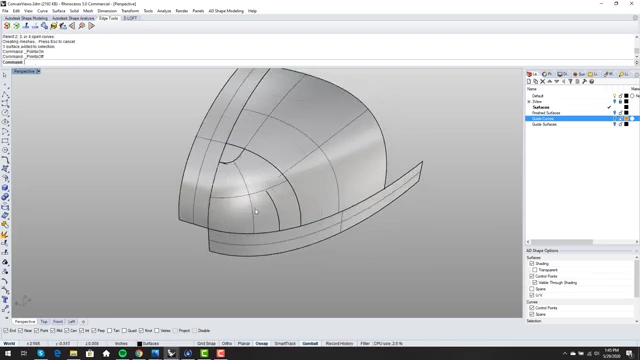Viewport: 640px width, 360px height.
Task: Toggle the Knot osnap checkbox
Action: [x=141, y=331]
